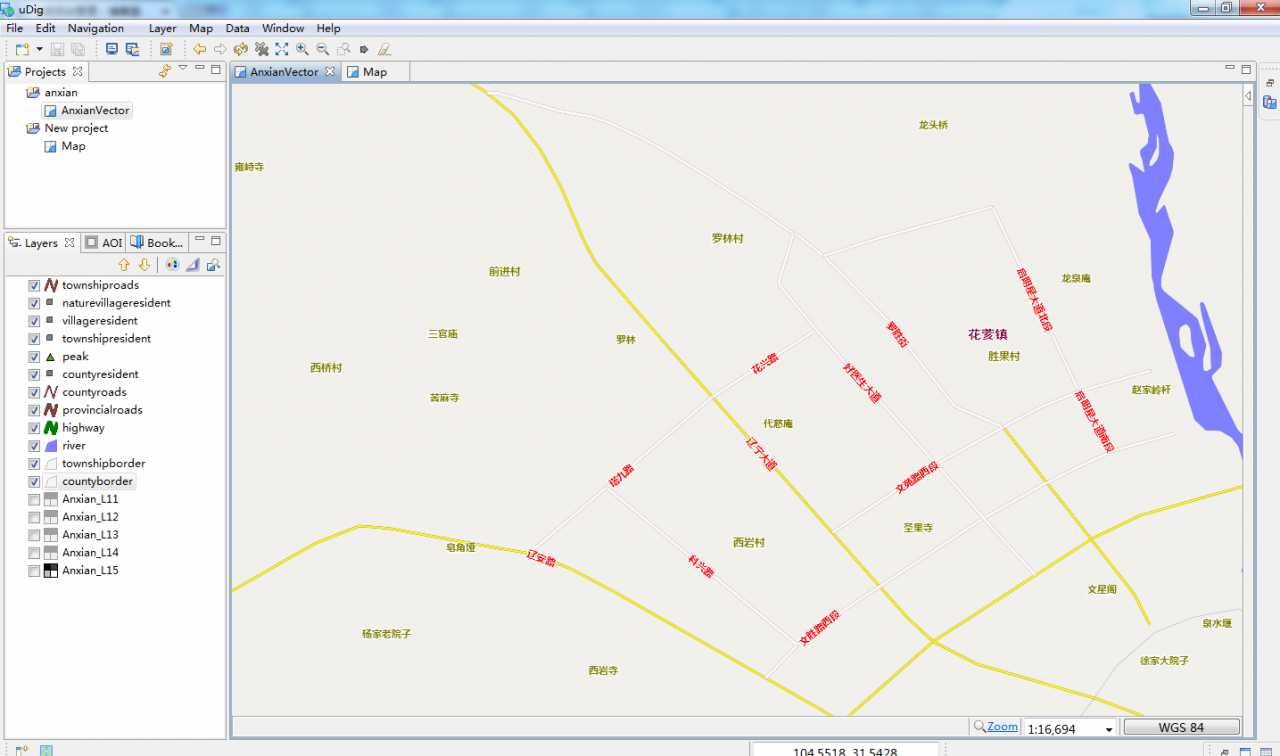Screen dimensions: 1280x756
Task: Click the WGS 84 CRS button
Action: click(1181, 728)
